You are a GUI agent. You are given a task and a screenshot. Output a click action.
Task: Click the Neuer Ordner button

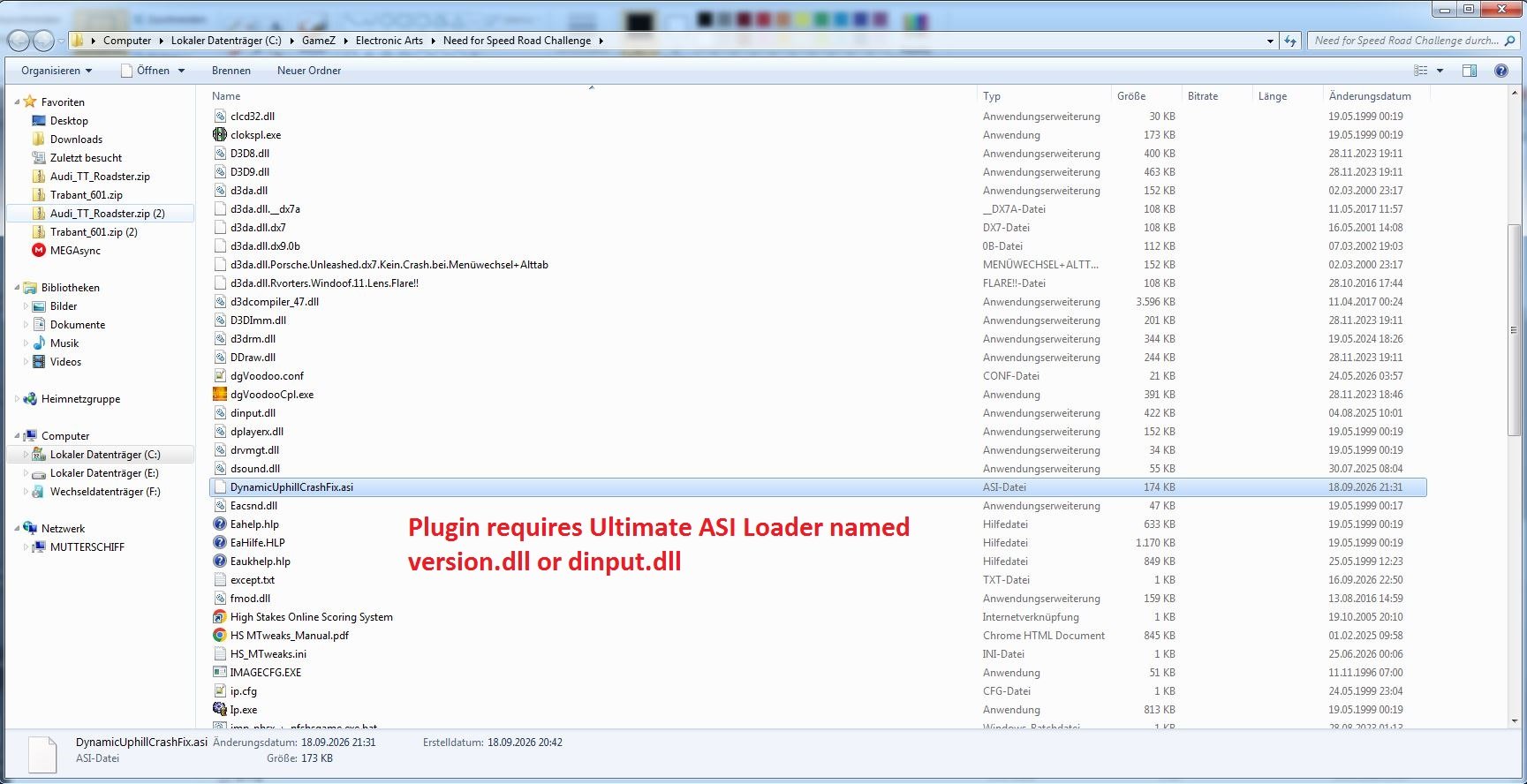point(309,71)
